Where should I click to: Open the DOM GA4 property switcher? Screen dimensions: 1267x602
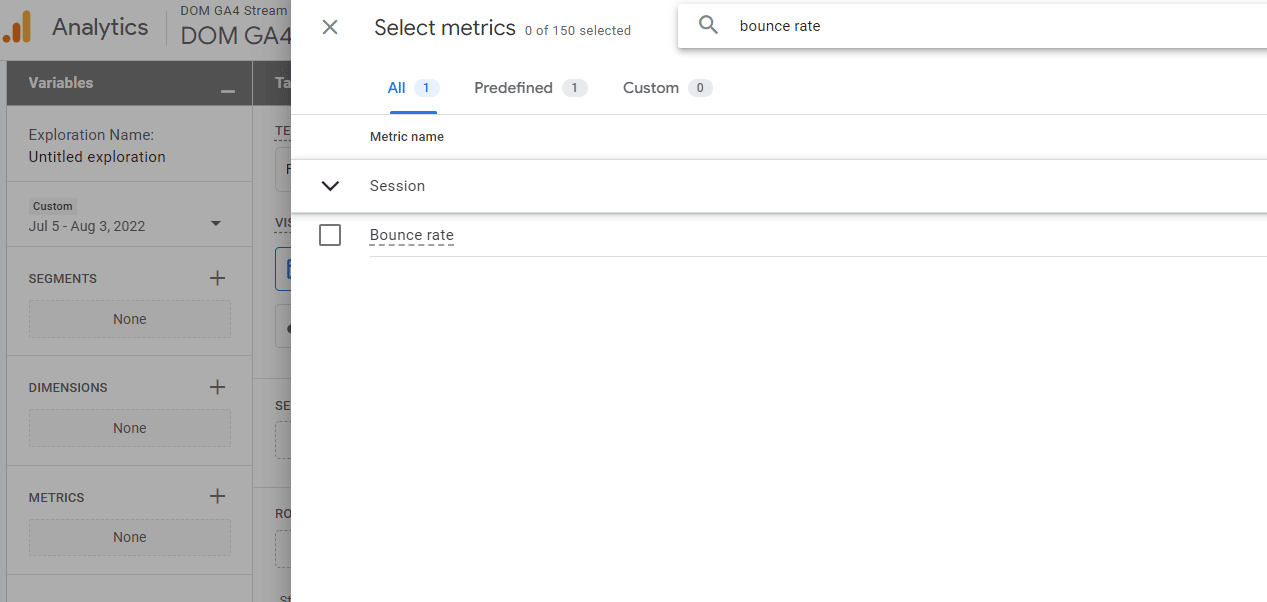[x=234, y=34]
